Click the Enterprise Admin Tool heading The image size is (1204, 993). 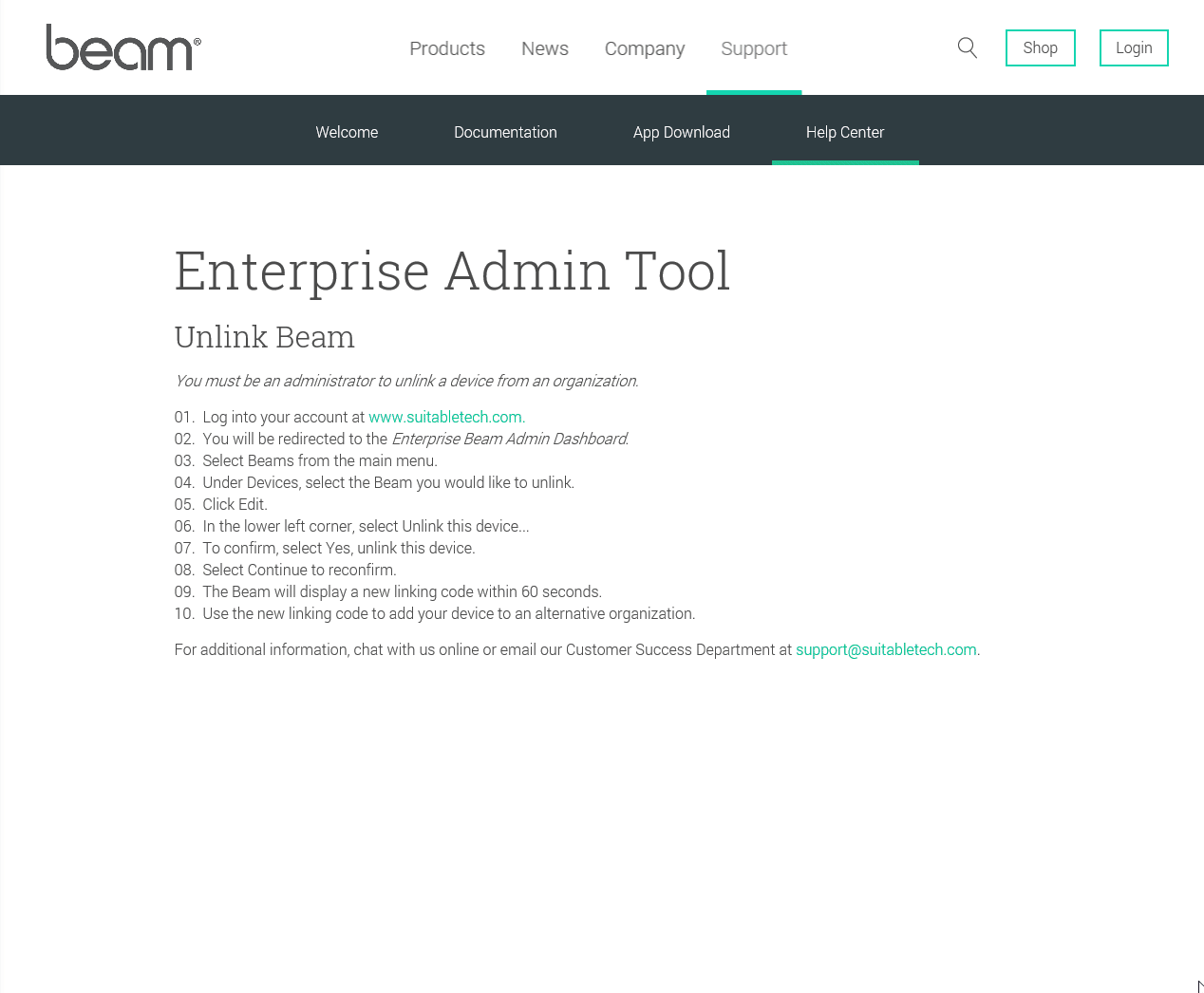(452, 272)
